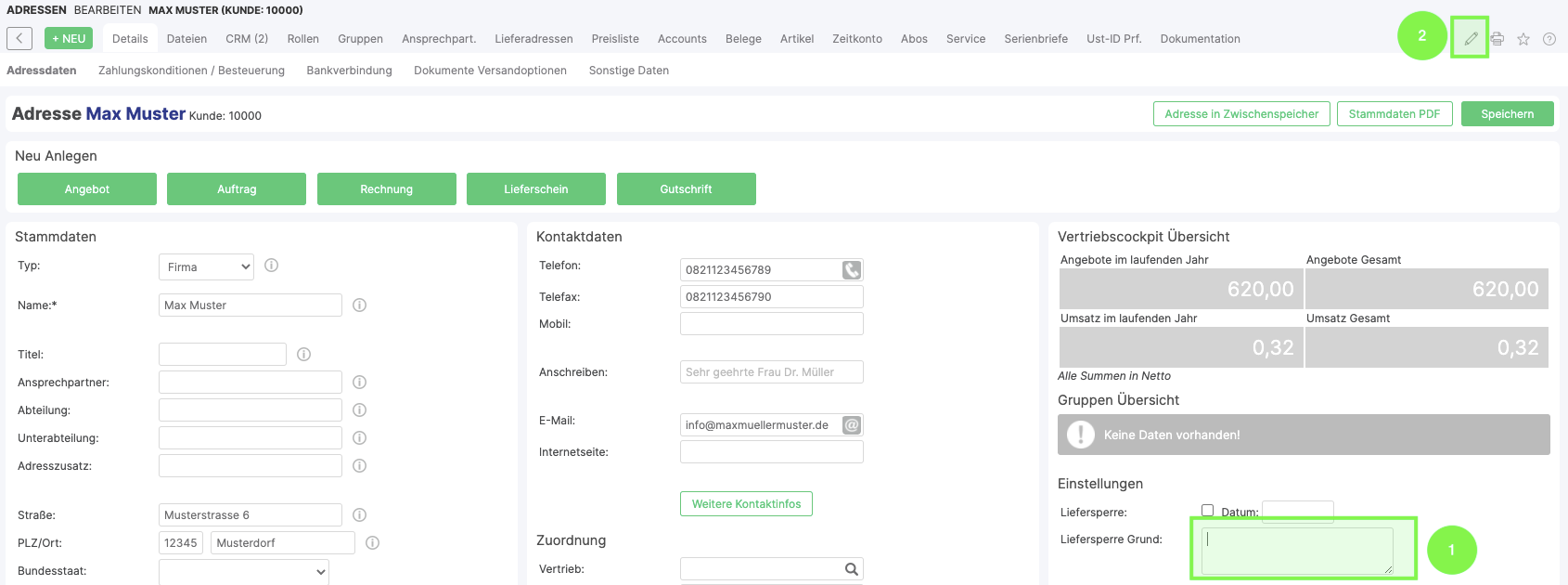Click the printer icon in top bar
Screen dimensions: 1568x585
(x=1497, y=39)
